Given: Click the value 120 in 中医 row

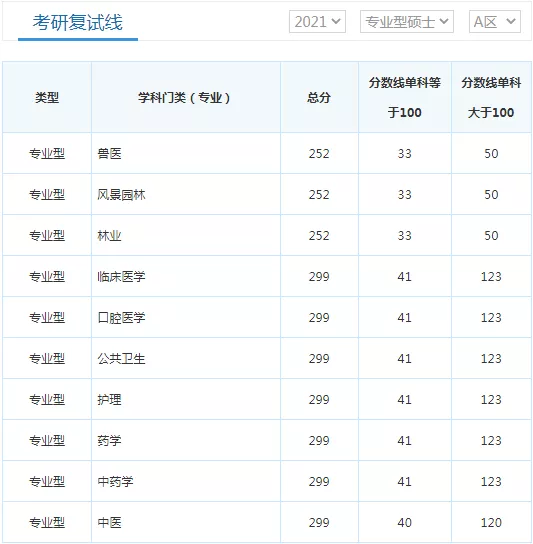Looking at the screenshot, I should 491,522.
